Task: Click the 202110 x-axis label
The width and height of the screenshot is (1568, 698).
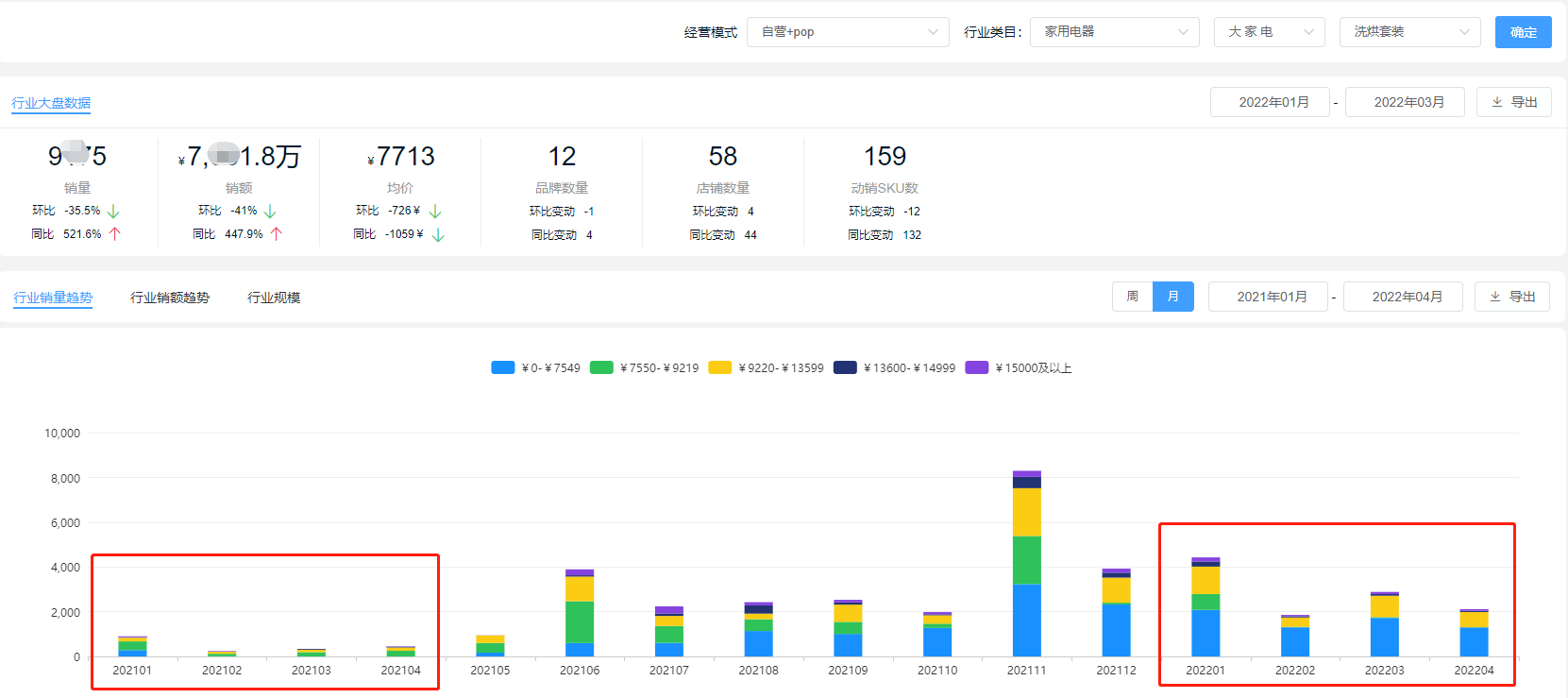Action: point(937,671)
